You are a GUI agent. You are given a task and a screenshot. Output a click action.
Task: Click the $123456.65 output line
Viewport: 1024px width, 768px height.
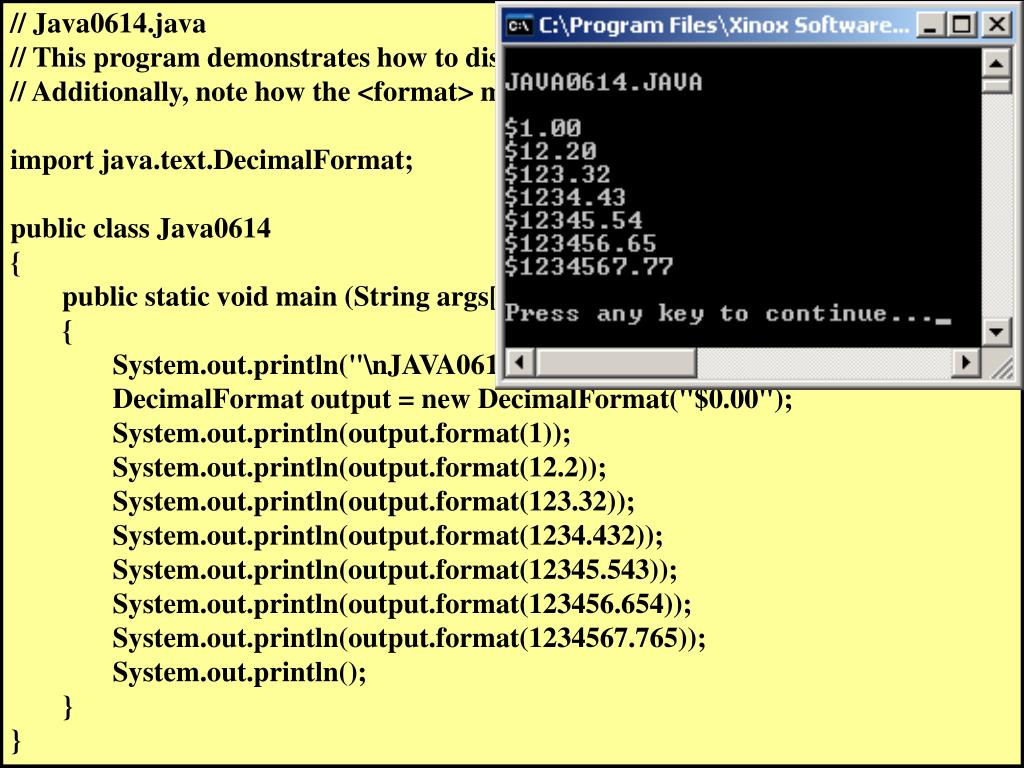coord(580,244)
